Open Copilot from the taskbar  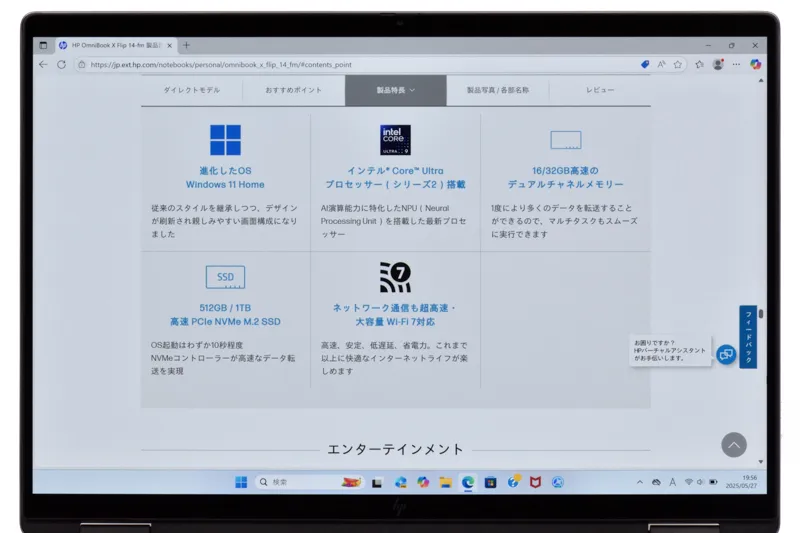pyautogui.click(x=423, y=482)
